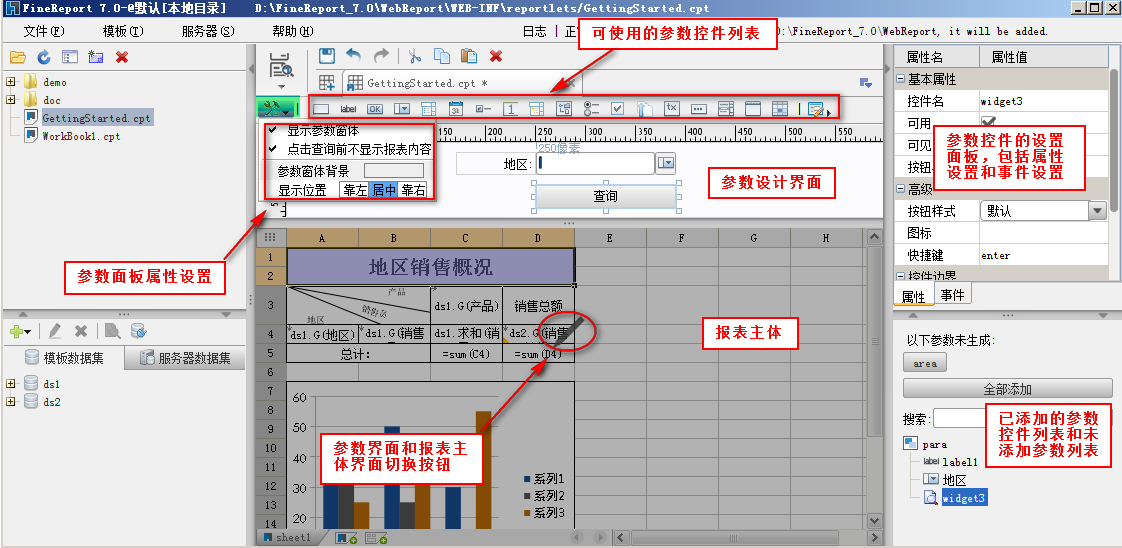Select WorkBook1.cpt in the file tree
This screenshot has width=1122, height=548.
pos(81,135)
